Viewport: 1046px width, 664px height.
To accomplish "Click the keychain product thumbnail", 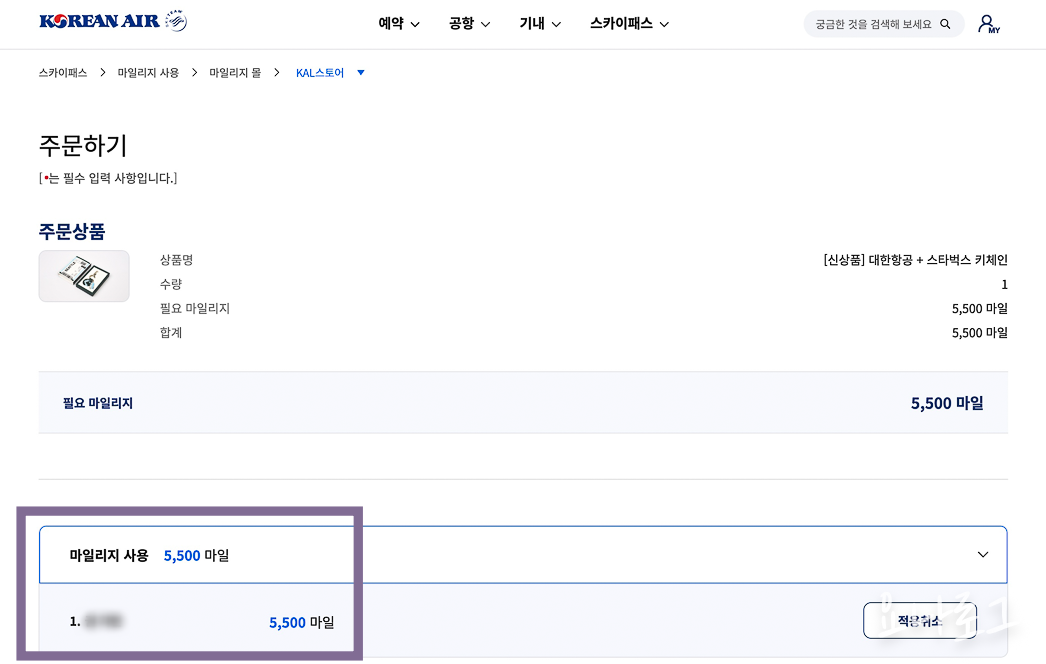I will [x=84, y=276].
